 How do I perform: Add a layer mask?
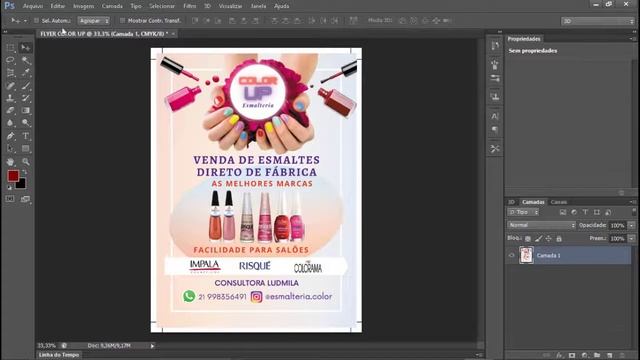pyautogui.click(x=572, y=356)
